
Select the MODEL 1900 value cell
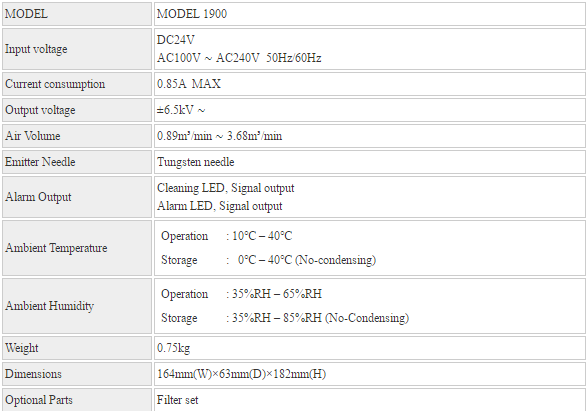coord(370,14)
